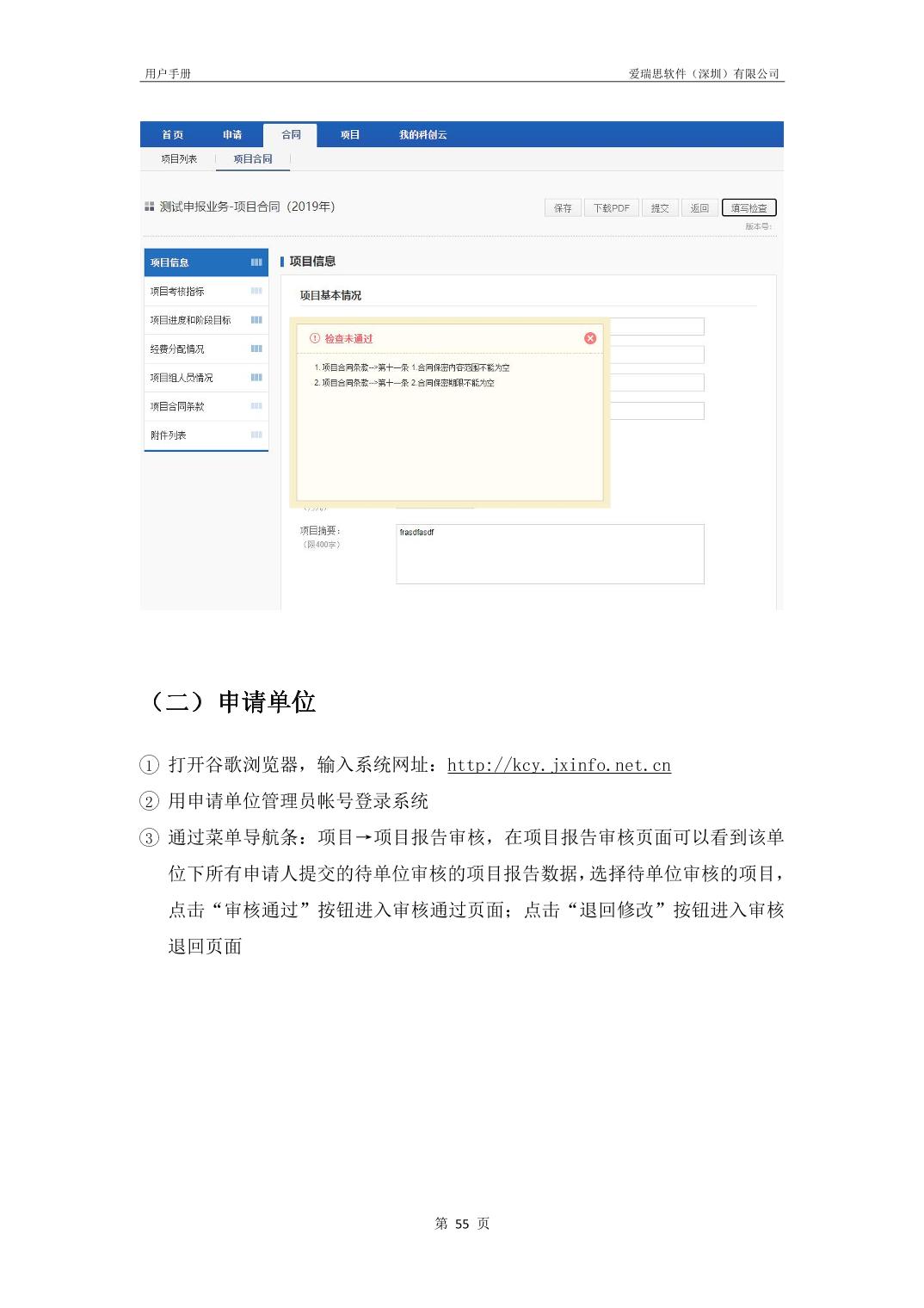Viewport: 924px width, 1308px height.
Task: Click the bars icon next to 附件列表
Action: (256, 435)
